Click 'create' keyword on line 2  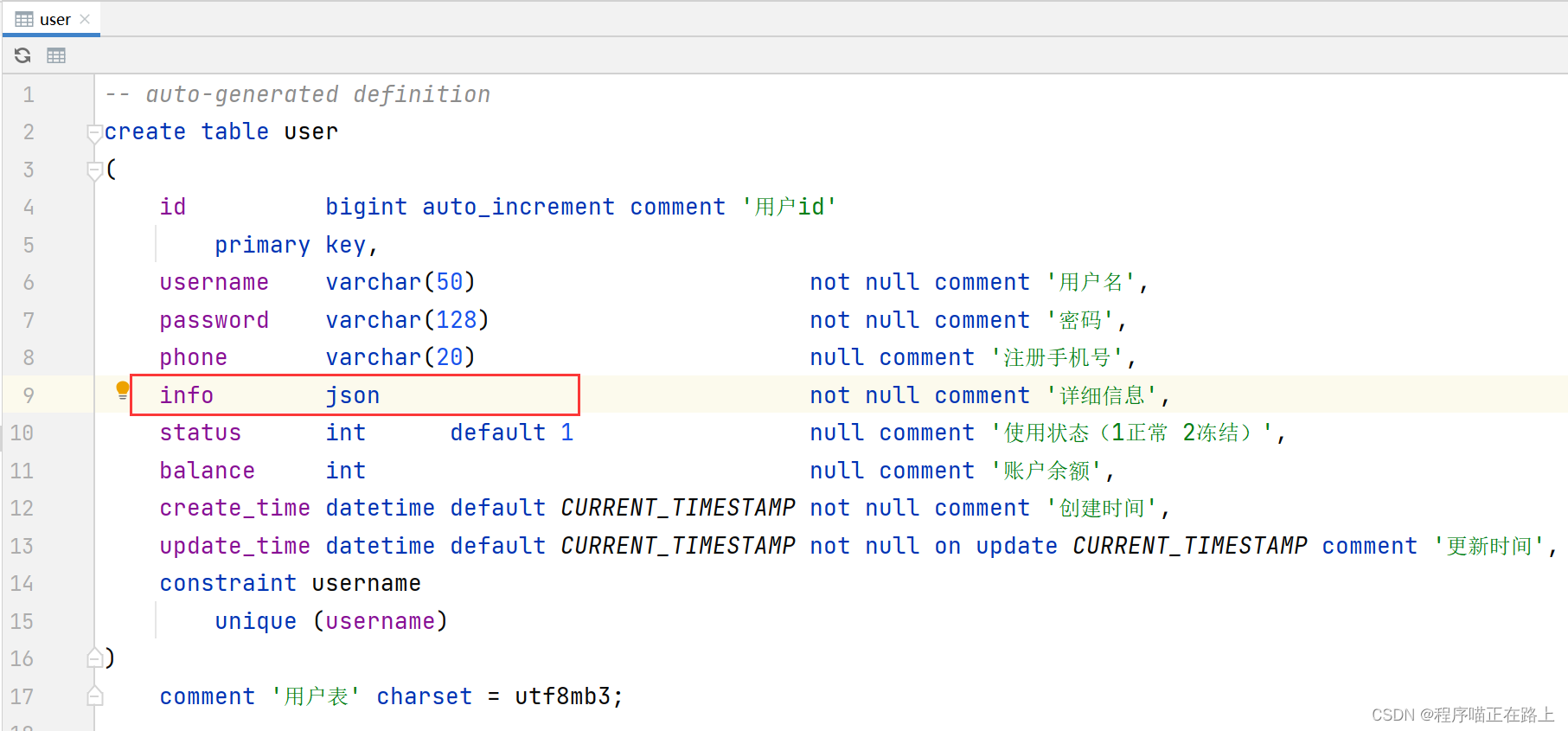pos(145,131)
